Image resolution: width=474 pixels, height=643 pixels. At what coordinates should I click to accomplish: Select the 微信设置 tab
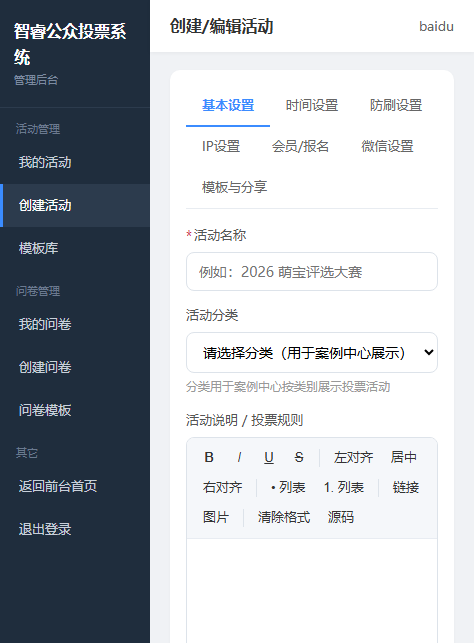pyautogui.click(x=387, y=146)
